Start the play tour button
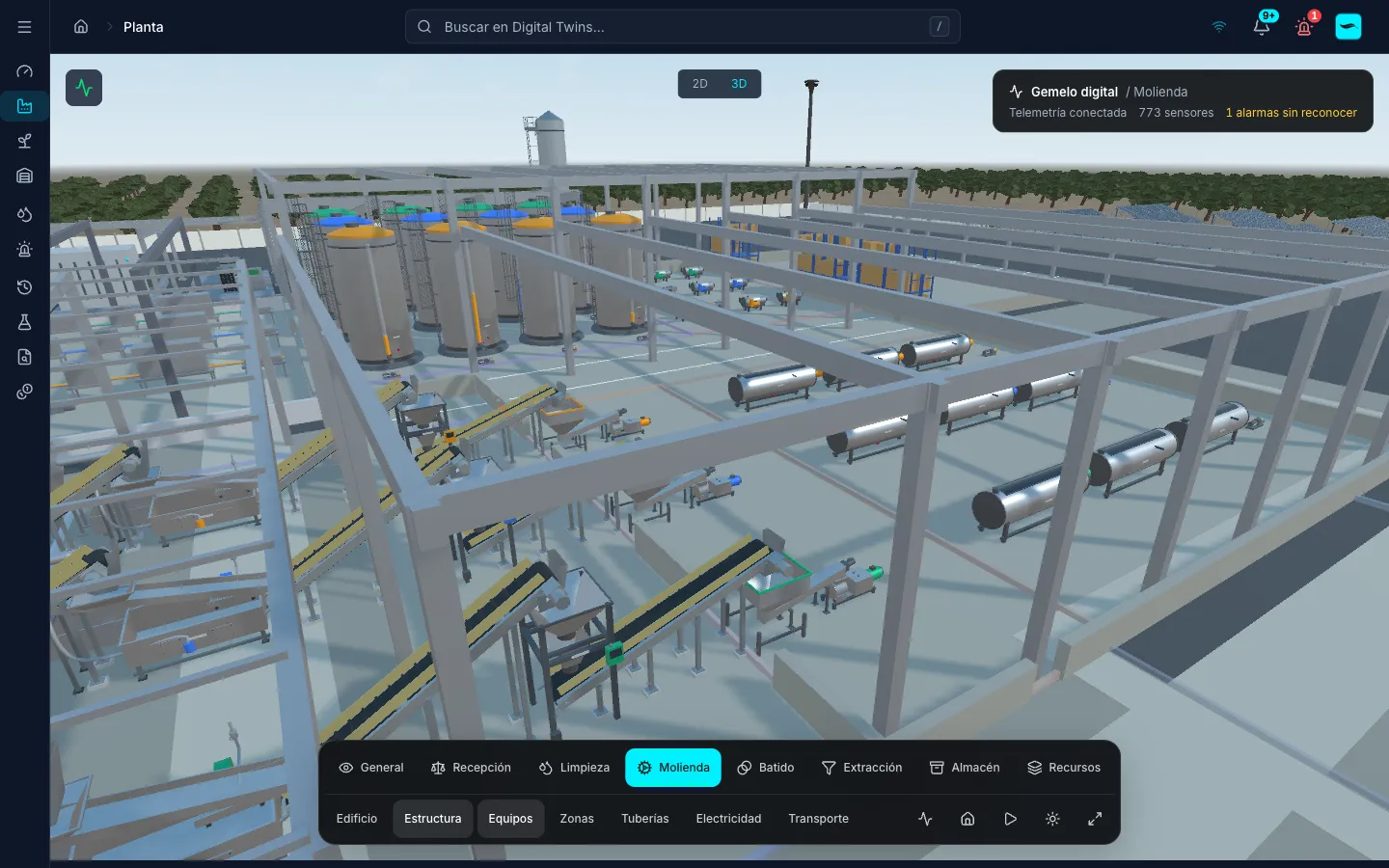Viewport: 1389px width, 868px height. click(x=1010, y=819)
